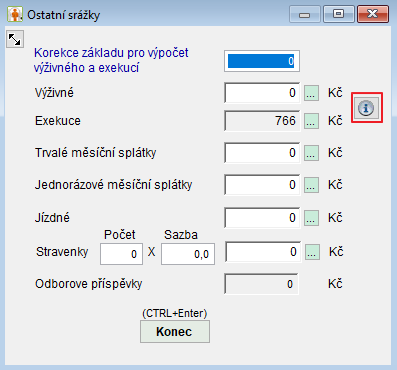Click the Stravenky Počet field
Viewport: 397px width, 370px height.
[121, 254]
